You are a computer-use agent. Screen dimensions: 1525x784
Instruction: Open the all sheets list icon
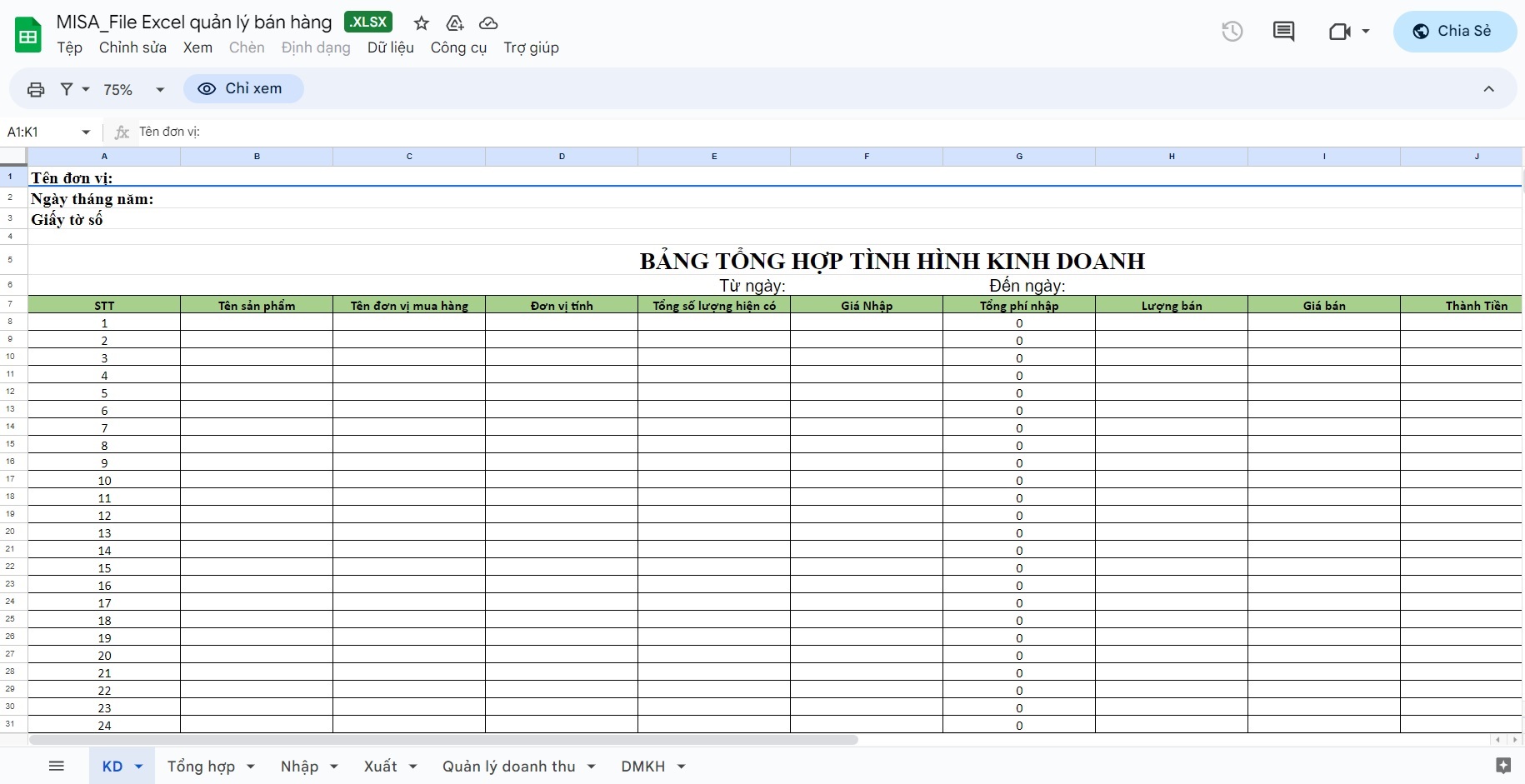tap(57, 767)
